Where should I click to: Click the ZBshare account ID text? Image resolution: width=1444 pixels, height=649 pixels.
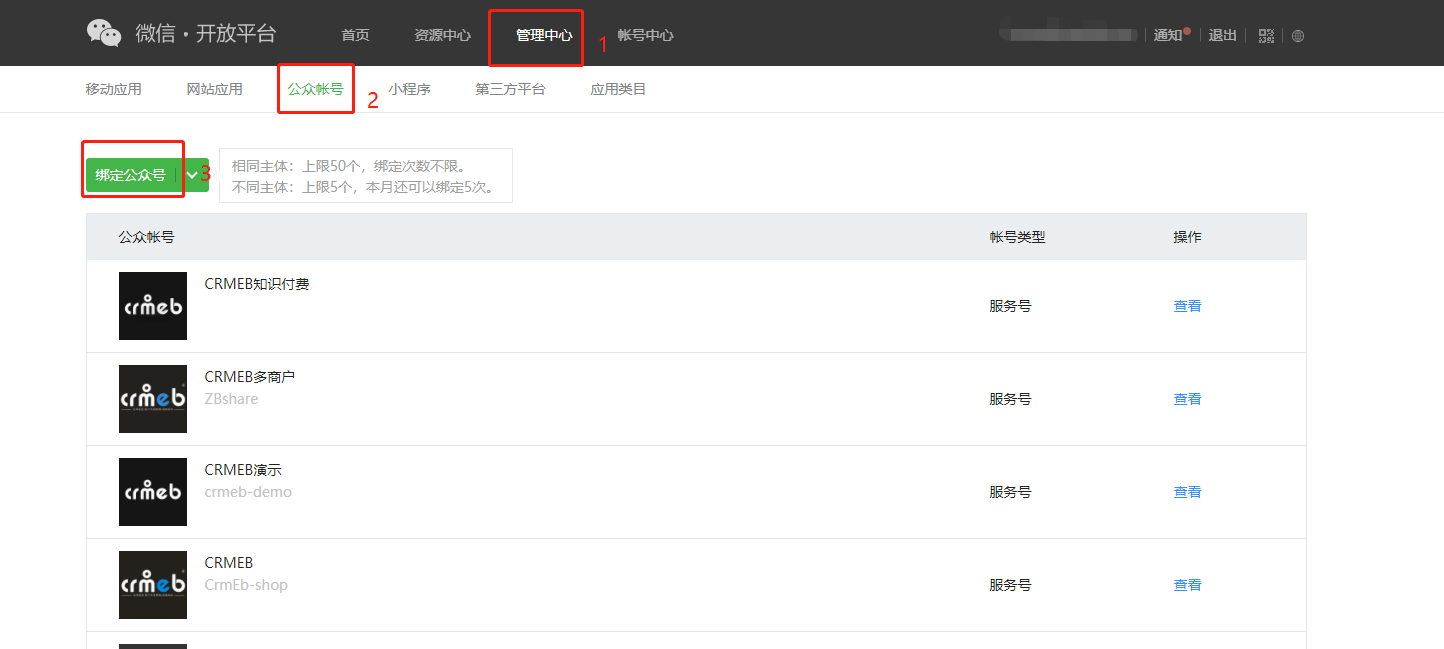point(231,399)
